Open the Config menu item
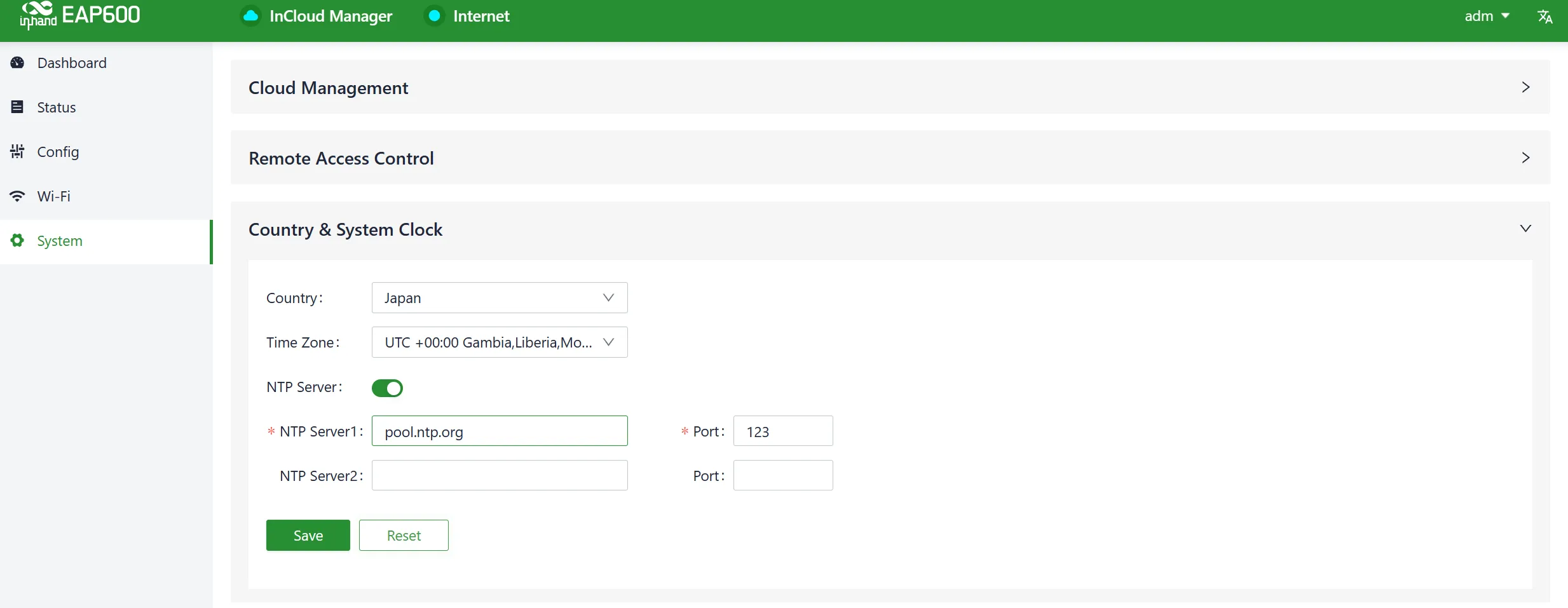Image resolution: width=1568 pixels, height=608 pixels. 106,152
